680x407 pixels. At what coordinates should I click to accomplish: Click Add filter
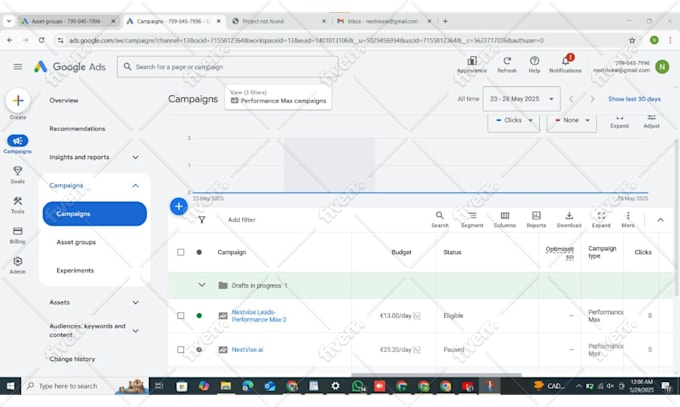coord(242,220)
